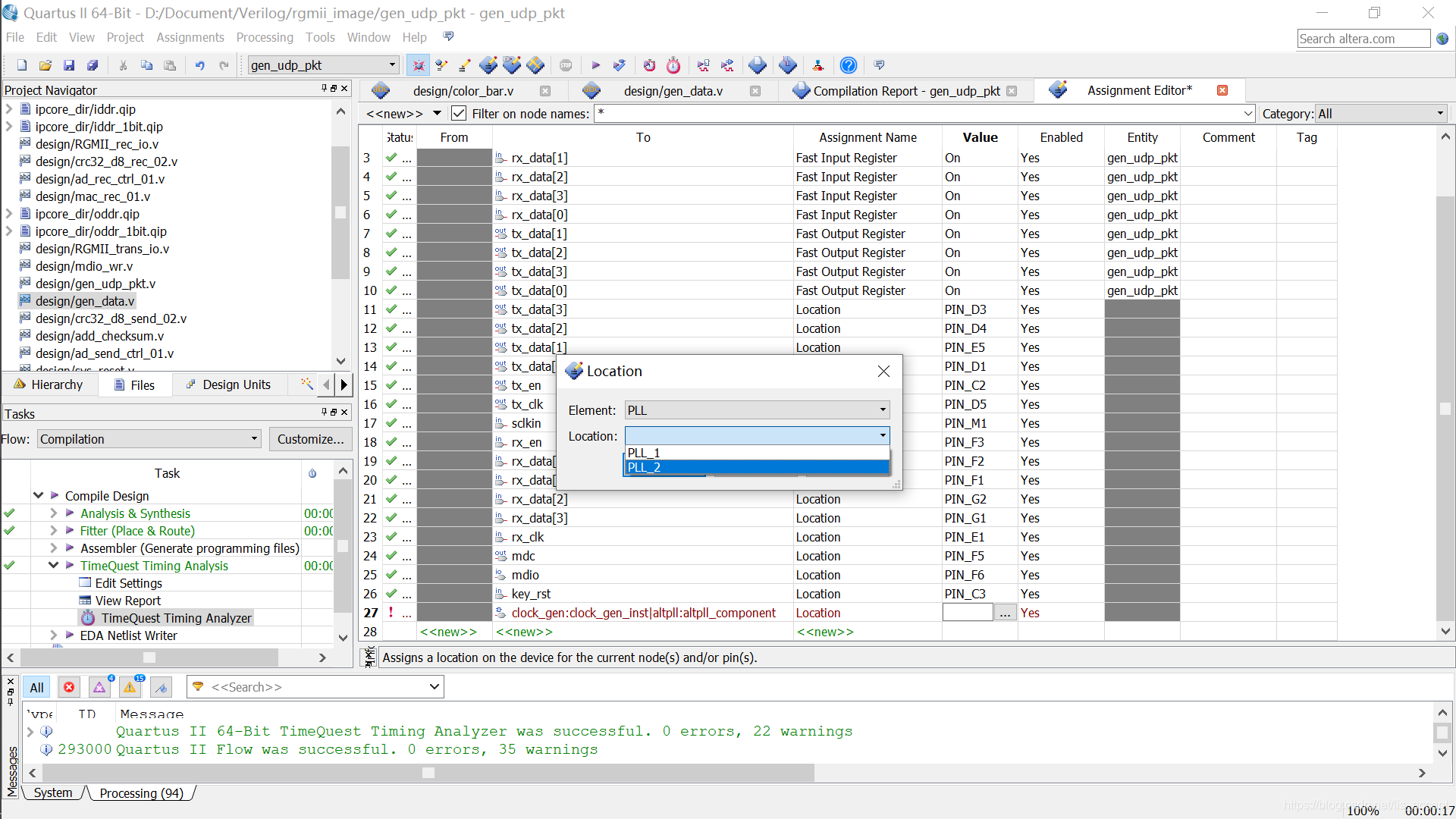Toggle the flagged messages filter icon
The height and width of the screenshot is (819, 1456).
coord(160,687)
